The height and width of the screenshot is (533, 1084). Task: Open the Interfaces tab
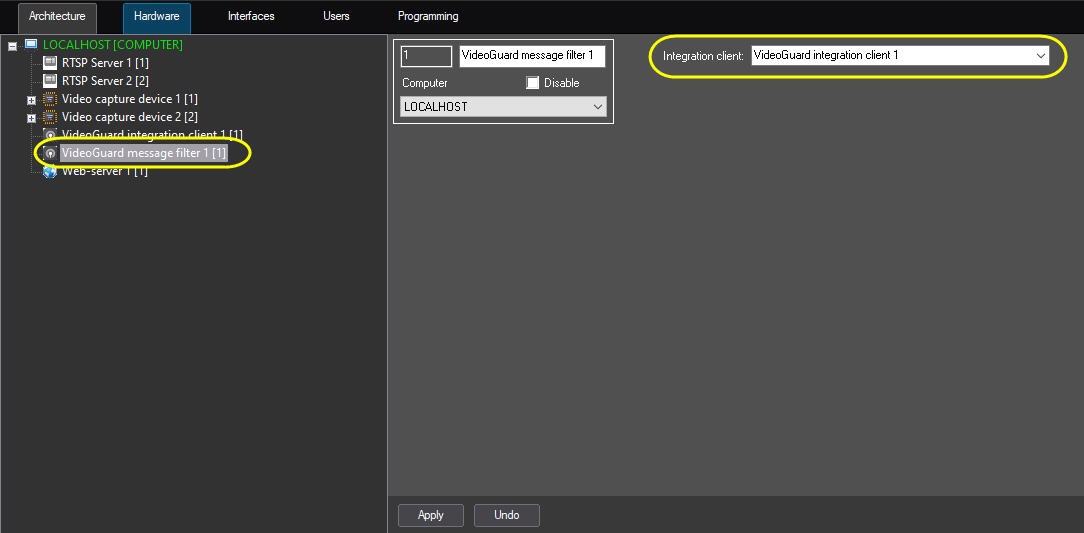[x=251, y=16]
